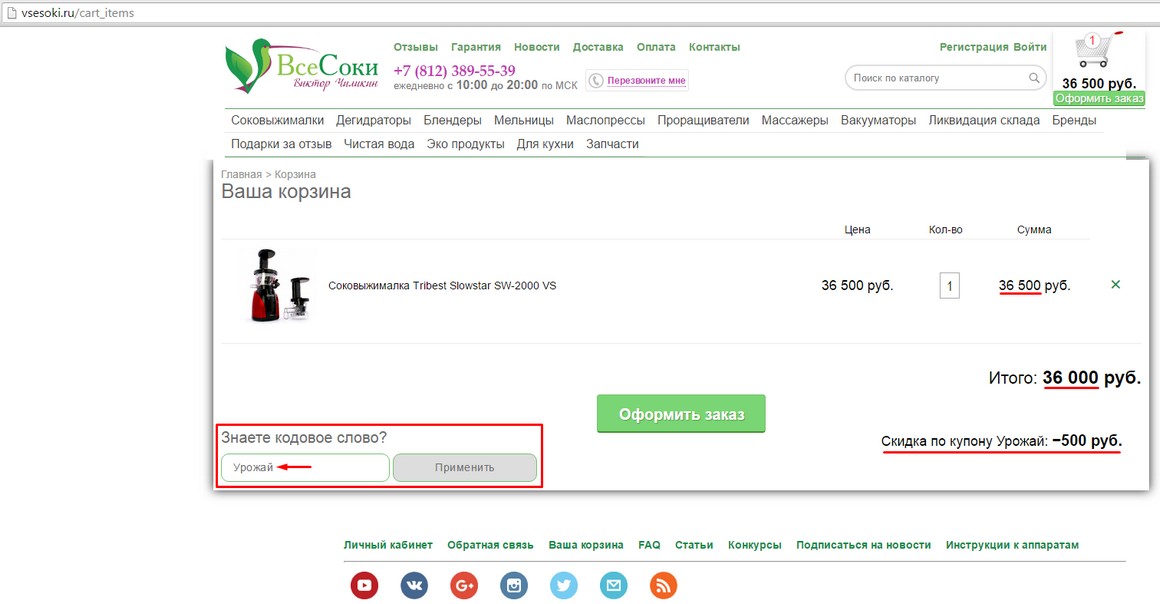This screenshot has width=1160, height=604.
Task: Open the Статьи footer link
Action: pyautogui.click(x=694, y=545)
